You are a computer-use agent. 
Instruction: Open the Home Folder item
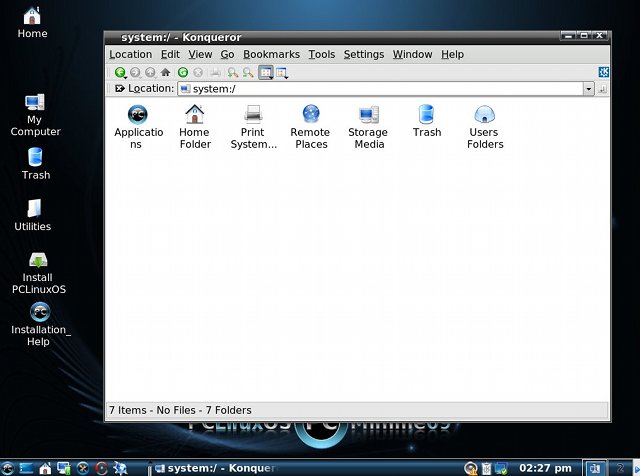(195, 127)
